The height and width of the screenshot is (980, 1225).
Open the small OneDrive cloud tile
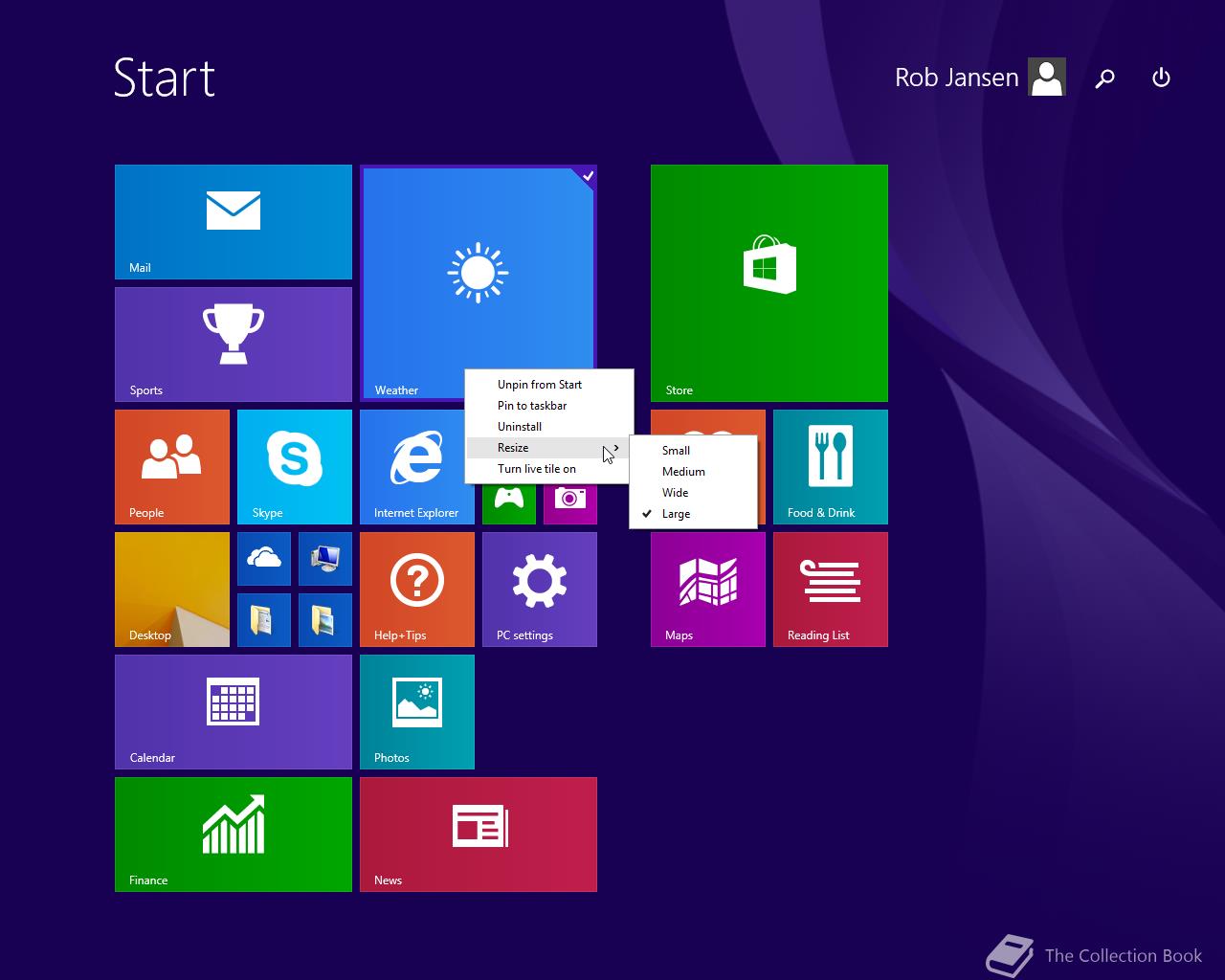pyautogui.click(x=264, y=559)
